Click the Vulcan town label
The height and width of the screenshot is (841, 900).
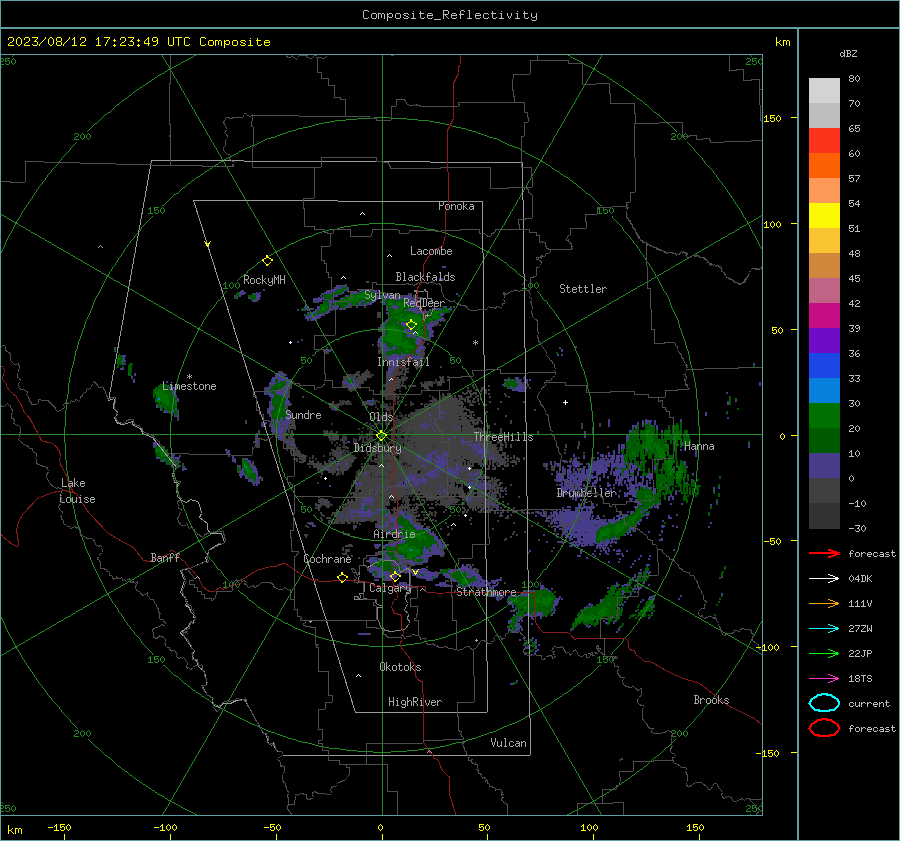tap(508, 743)
